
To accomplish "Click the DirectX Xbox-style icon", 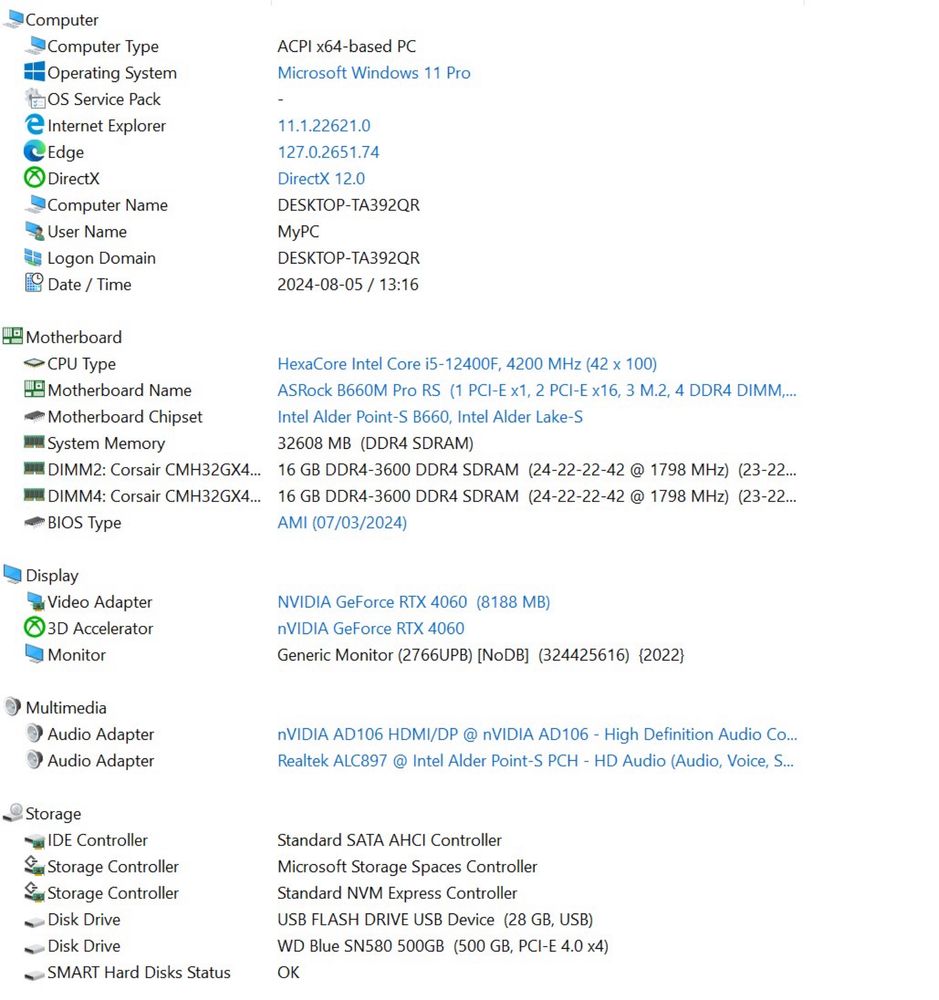I will tap(34, 178).
